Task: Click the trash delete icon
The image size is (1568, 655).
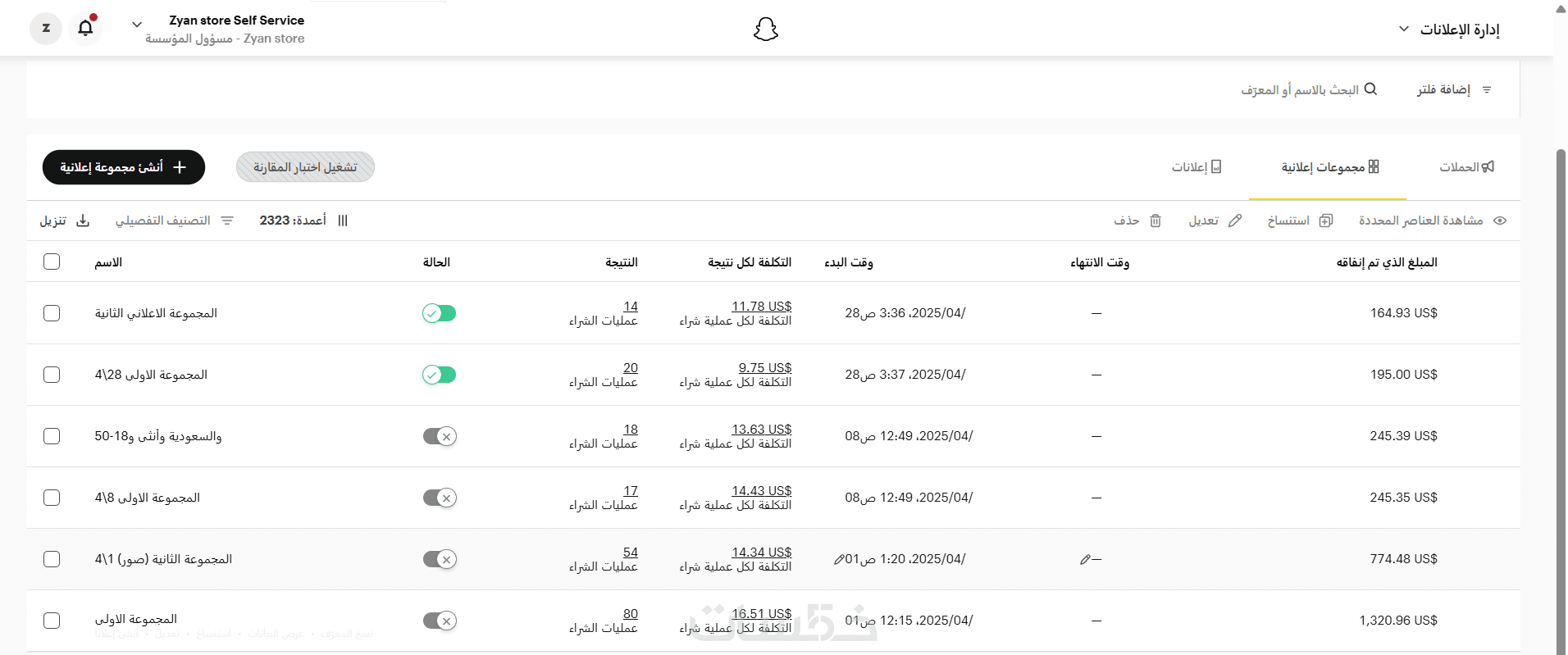Action: point(1155,221)
